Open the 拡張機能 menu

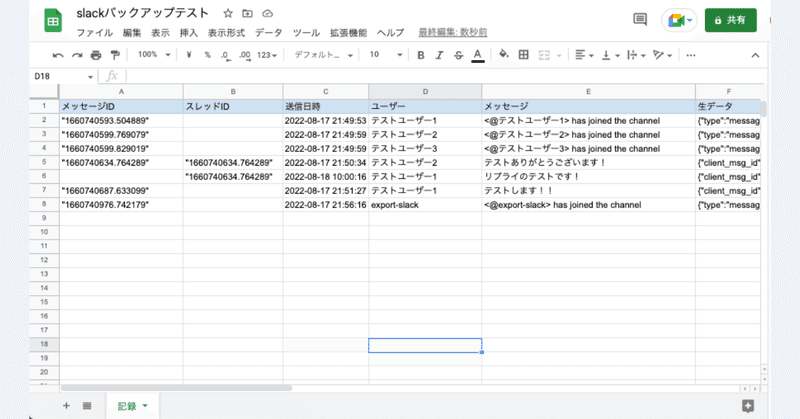(348, 33)
